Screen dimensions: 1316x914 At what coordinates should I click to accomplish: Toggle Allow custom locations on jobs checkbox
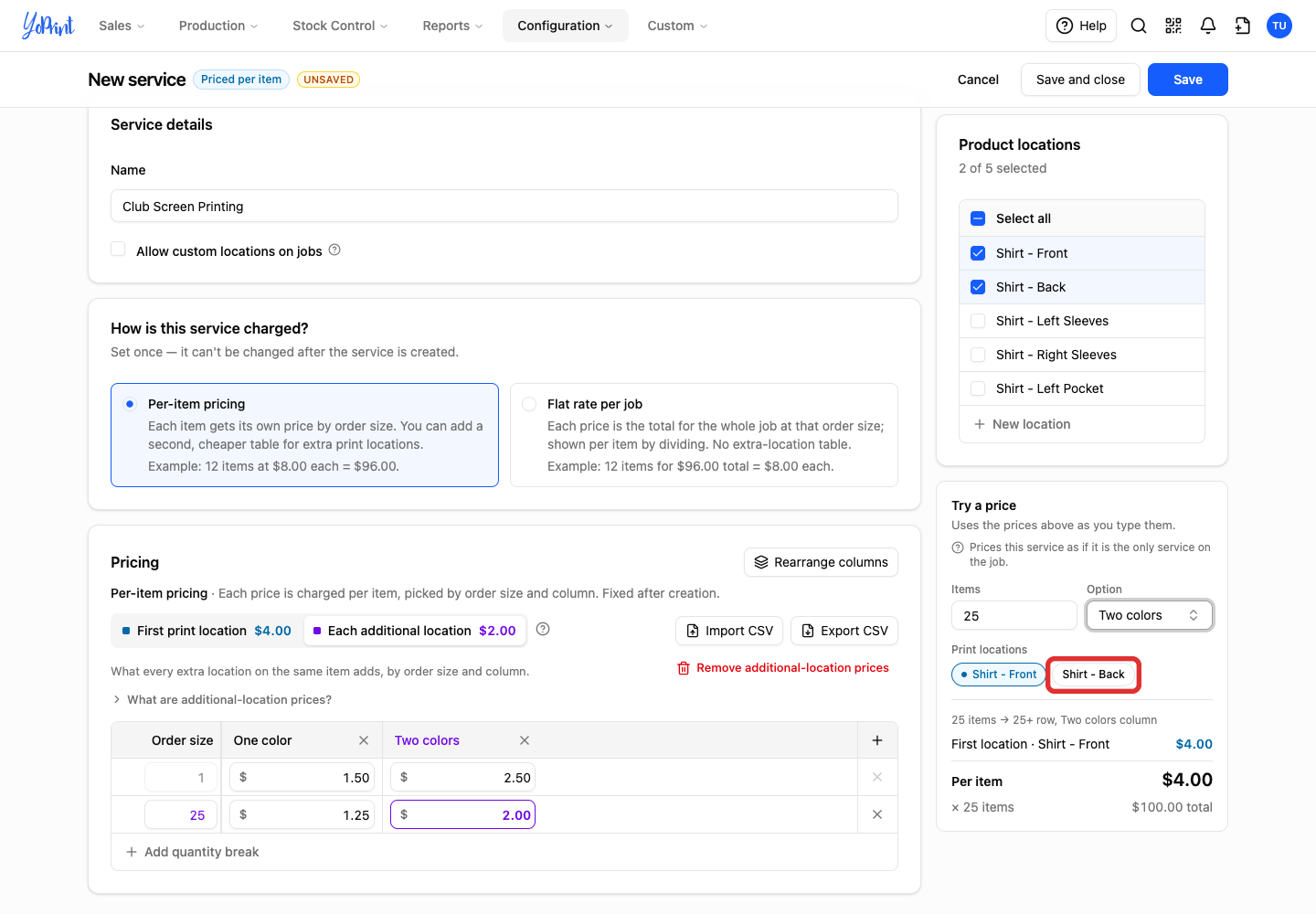click(118, 250)
